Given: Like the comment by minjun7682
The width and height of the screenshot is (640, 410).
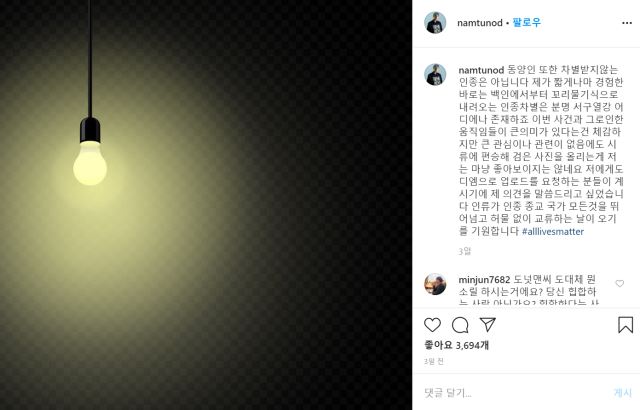Looking at the screenshot, I should [x=620, y=284].
